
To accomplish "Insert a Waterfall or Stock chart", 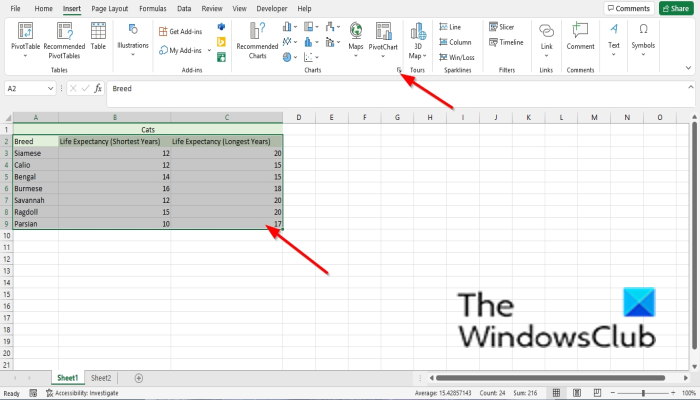I will (x=333, y=27).
